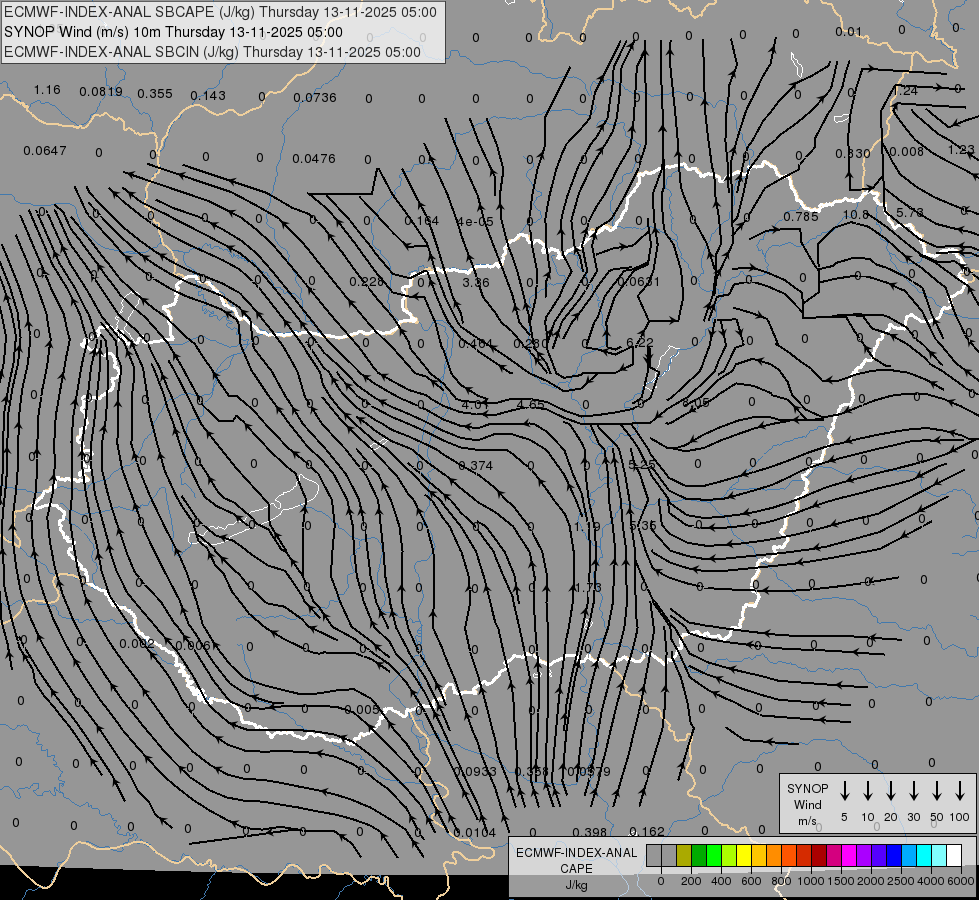Click the 5 m/s wind arrow in legend
The height and width of the screenshot is (900, 979).
click(x=844, y=791)
